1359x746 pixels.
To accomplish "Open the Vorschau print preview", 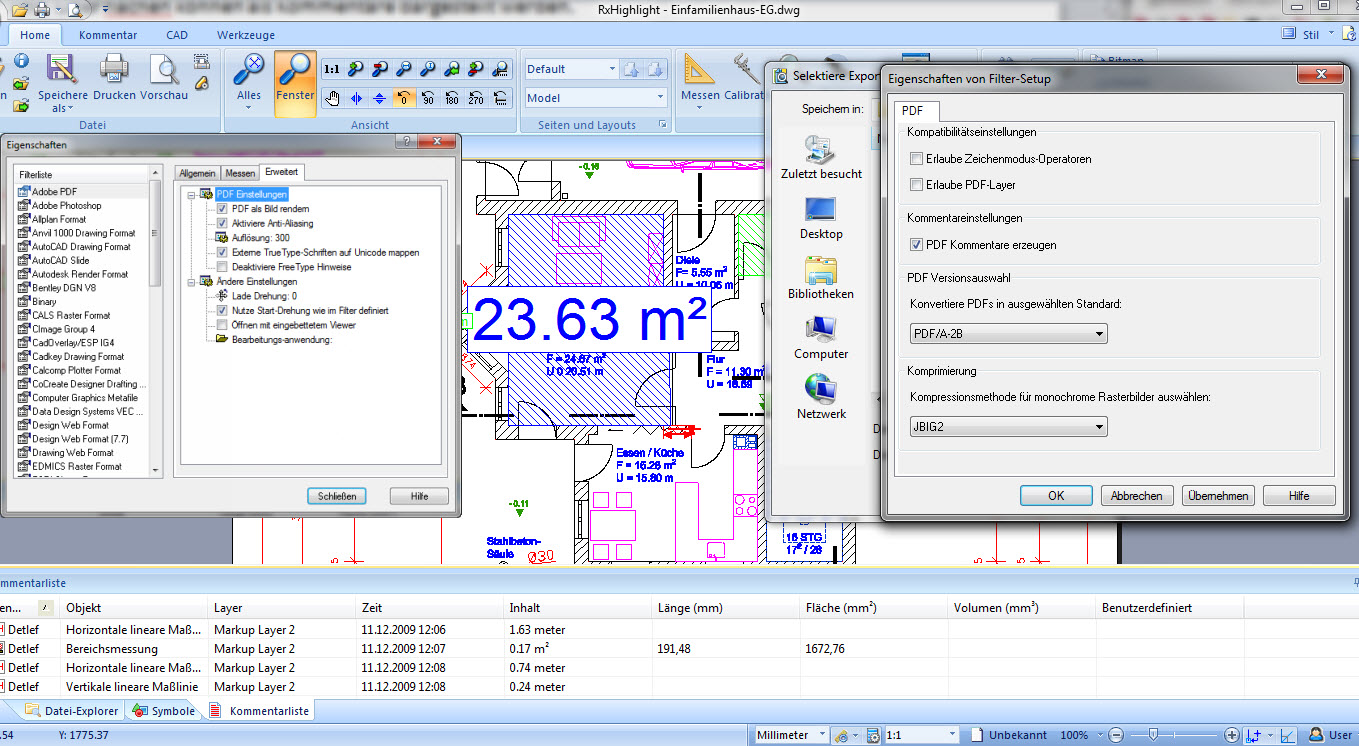I will [x=164, y=72].
